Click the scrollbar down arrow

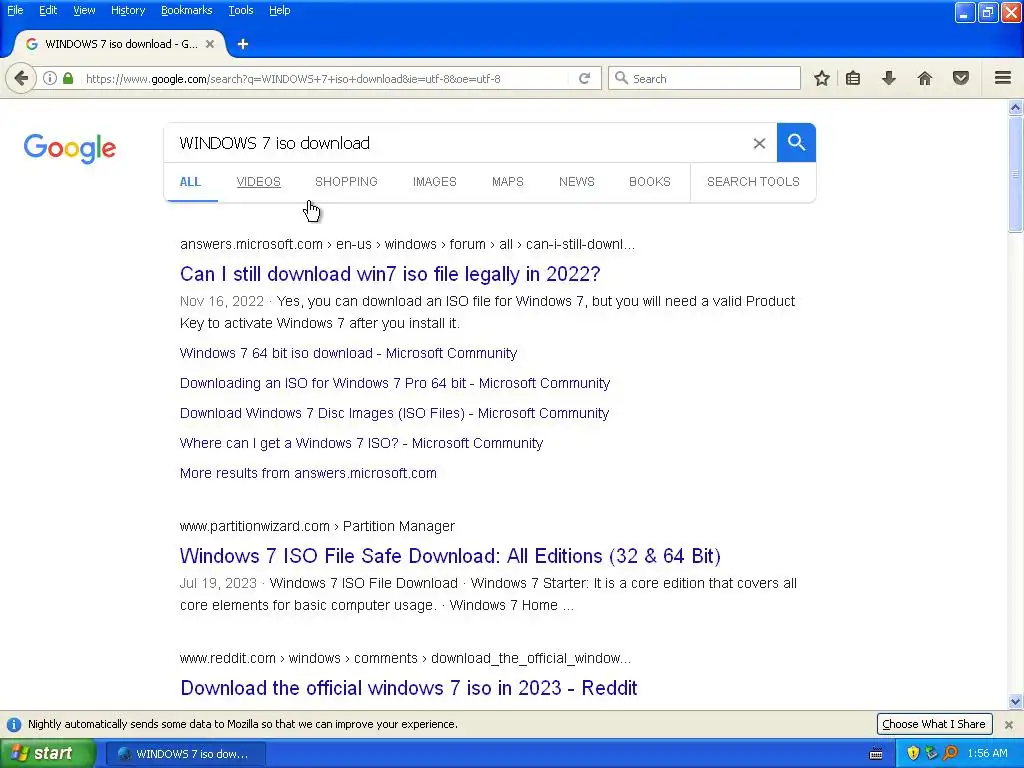[x=1015, y=702]
